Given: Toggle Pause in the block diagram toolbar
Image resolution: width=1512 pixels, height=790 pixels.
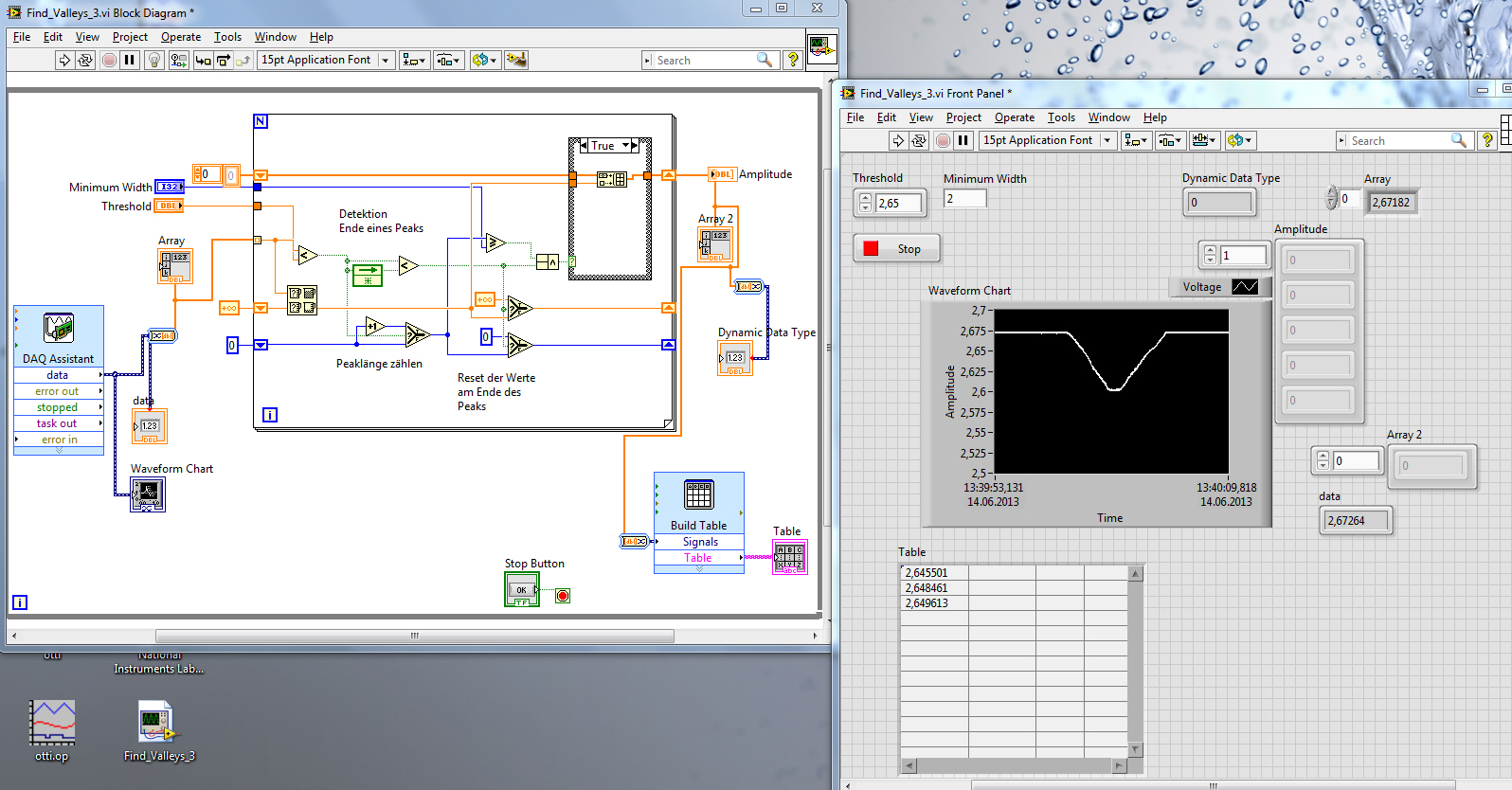Looking at the screenshot, I should click(x=130, y=60).
